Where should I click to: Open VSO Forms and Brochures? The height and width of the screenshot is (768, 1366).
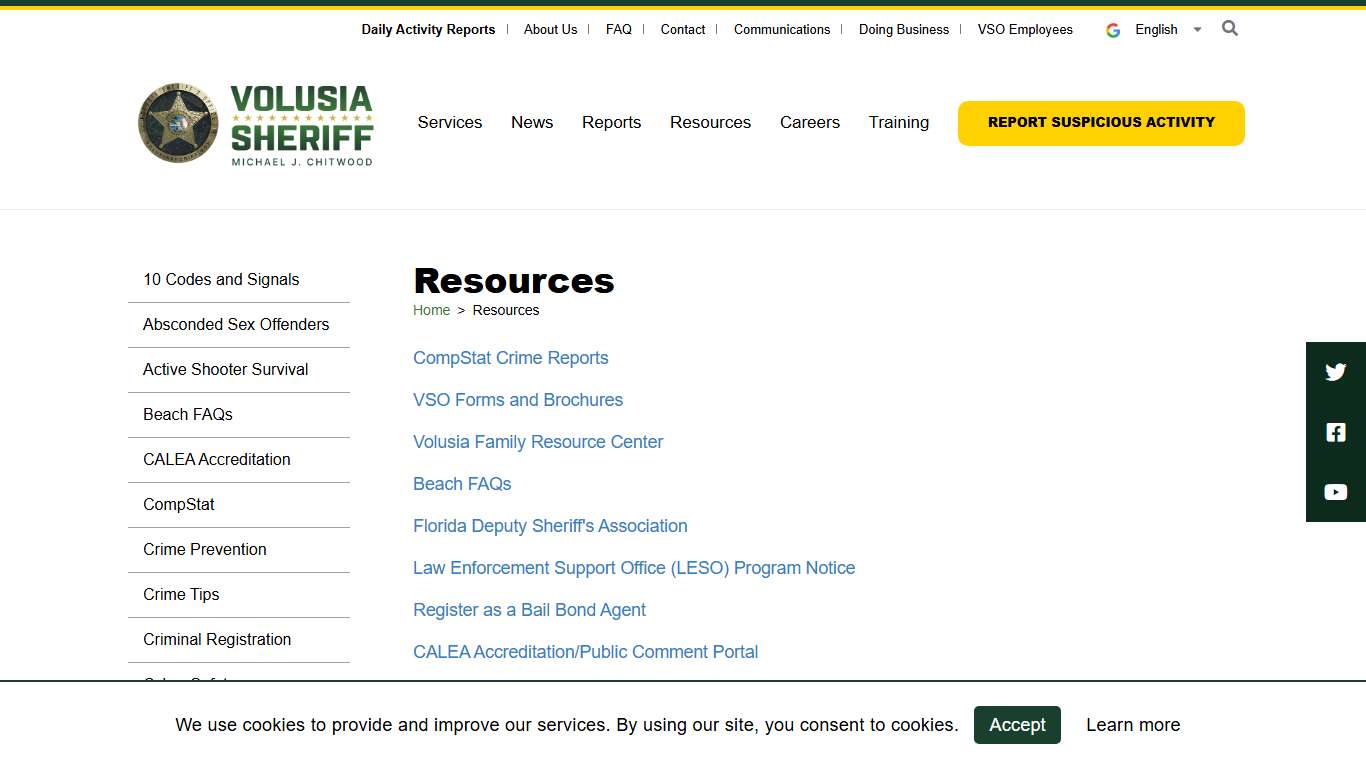[x=518, y=399]
